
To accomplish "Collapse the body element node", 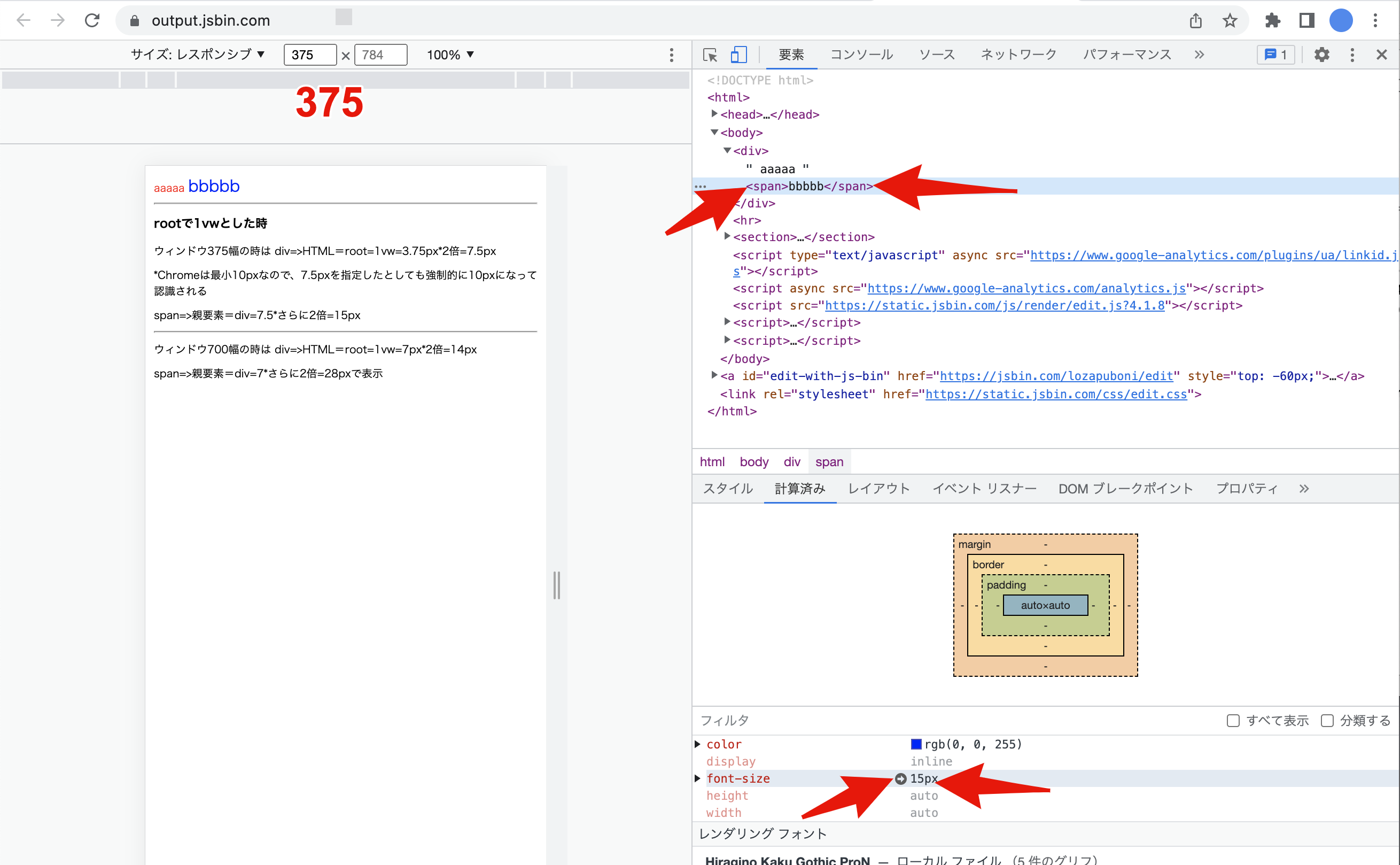I will click(714, 132).
